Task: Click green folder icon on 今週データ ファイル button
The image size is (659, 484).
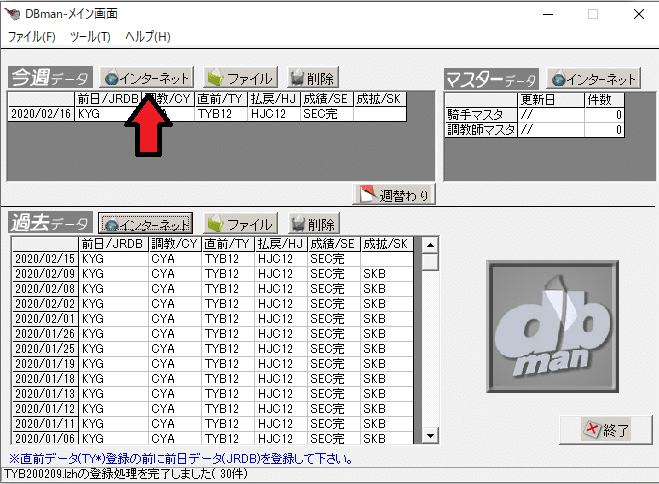Action: click(x=216, y=78)
